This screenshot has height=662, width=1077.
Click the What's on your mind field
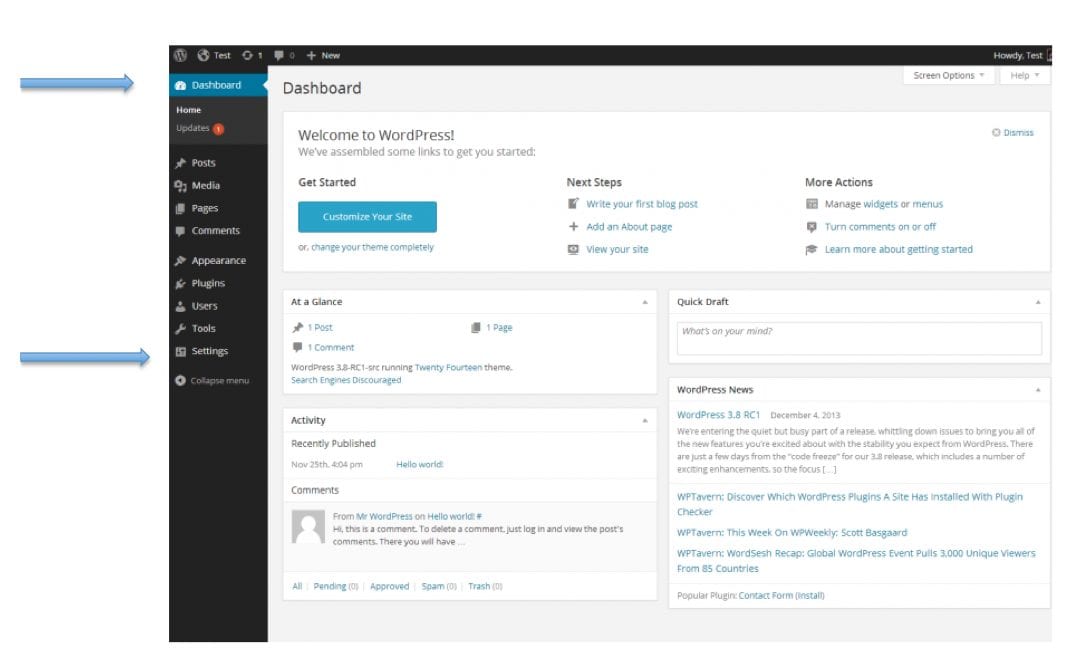coord(859,339)
